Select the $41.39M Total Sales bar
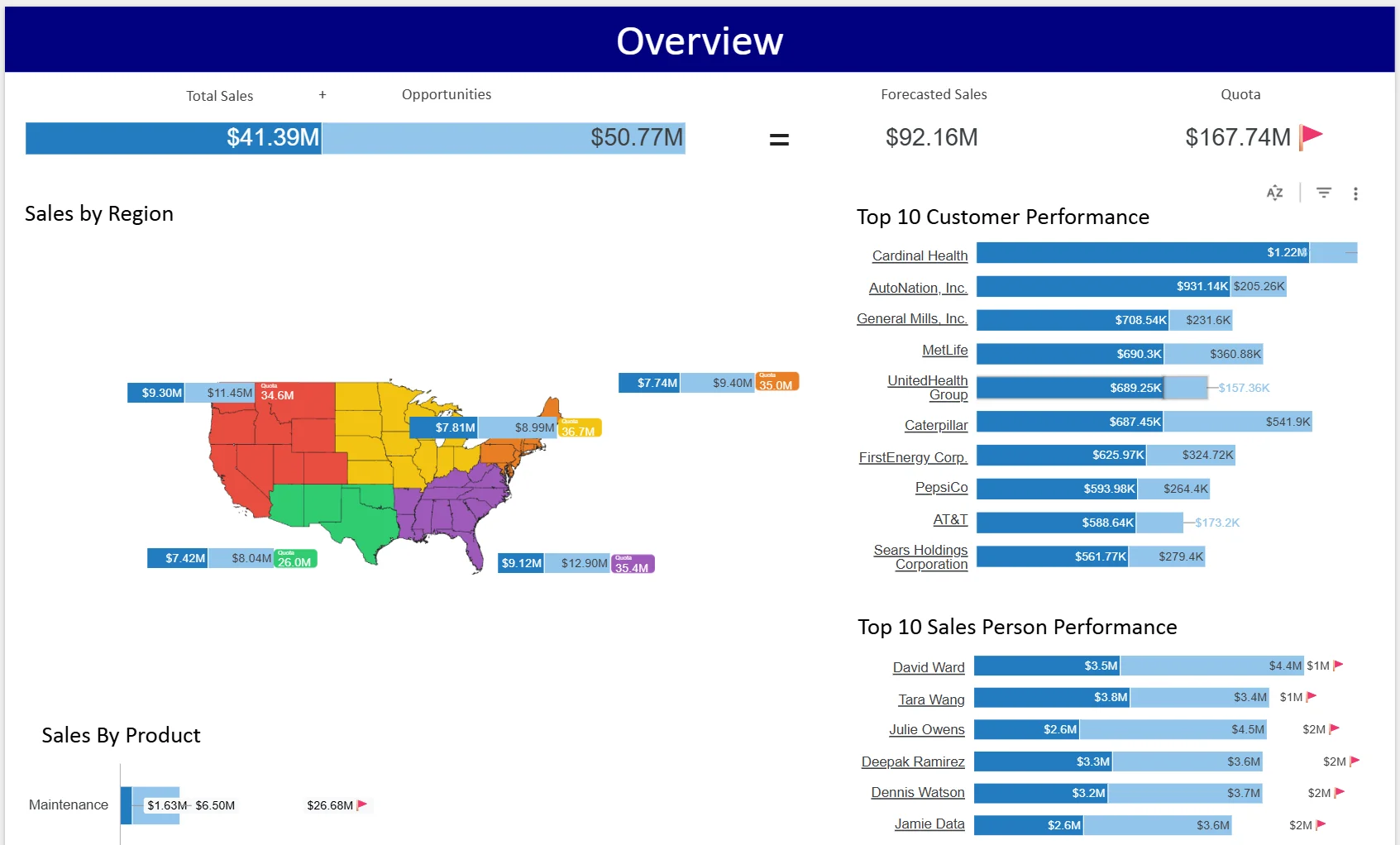 pyautogui.click(x=174, y=138)
